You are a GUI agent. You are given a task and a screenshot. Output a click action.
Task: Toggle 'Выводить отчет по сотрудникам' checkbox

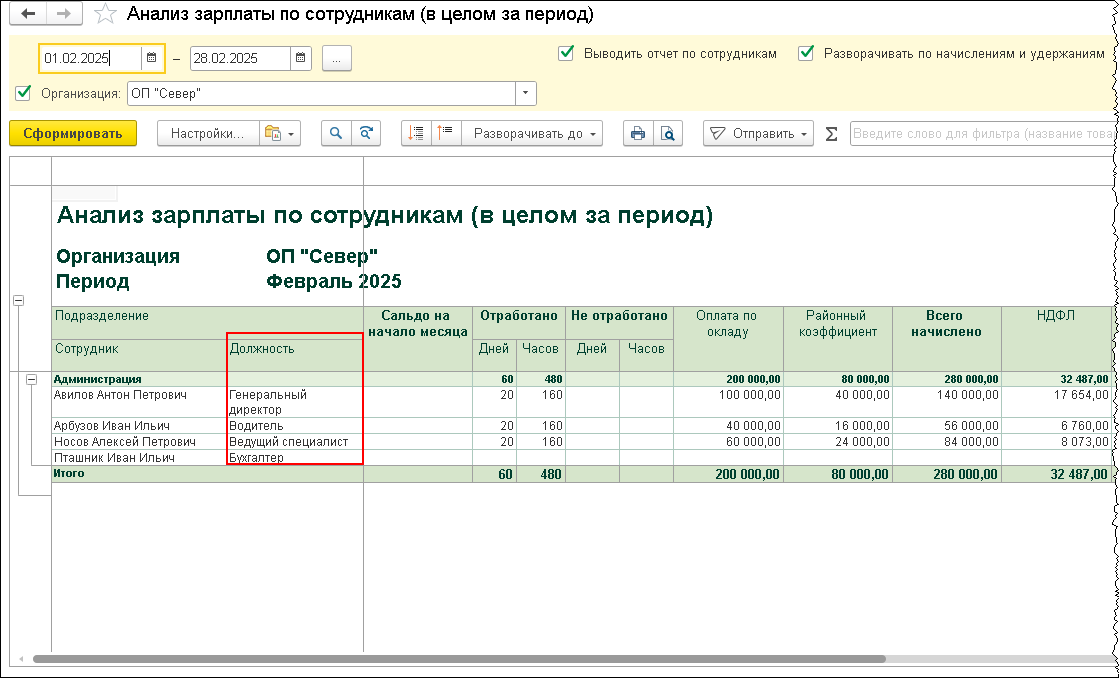click(x=566, y=53)
